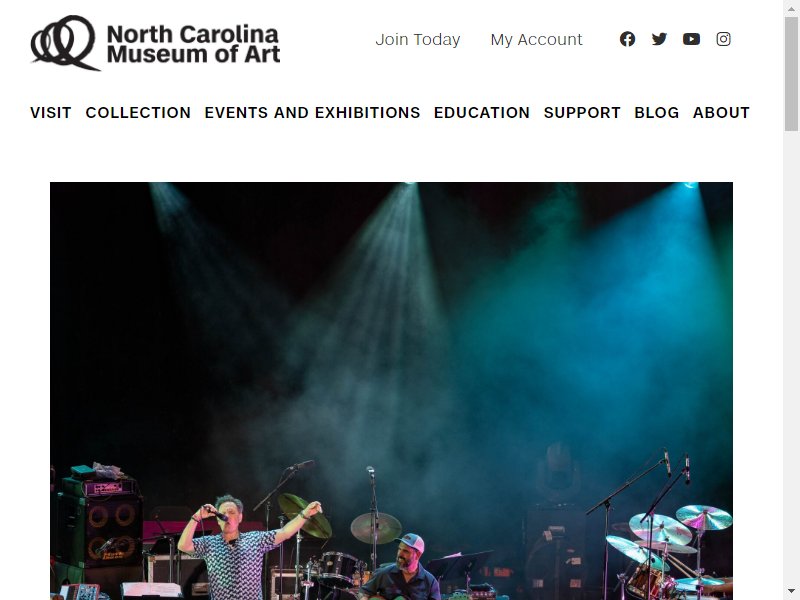Open the About menu

point(721,113)
